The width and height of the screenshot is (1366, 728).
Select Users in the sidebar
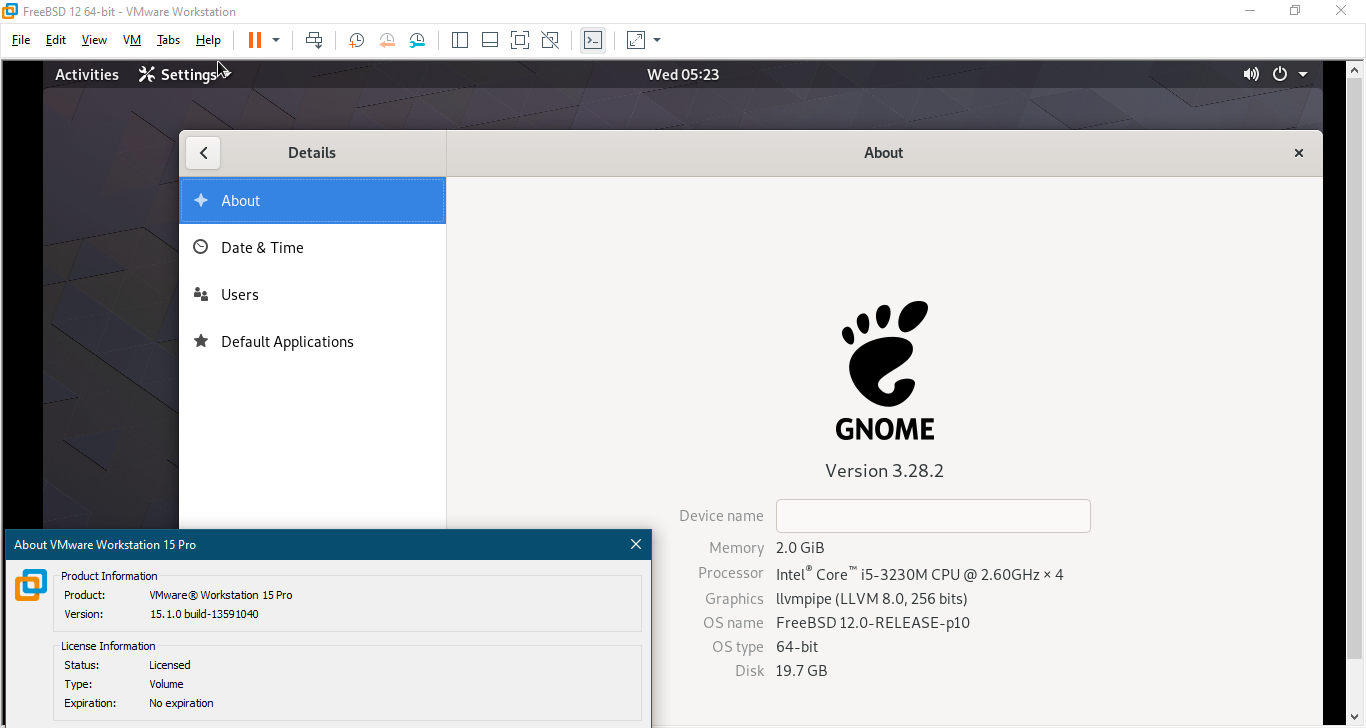pos(312,294)
